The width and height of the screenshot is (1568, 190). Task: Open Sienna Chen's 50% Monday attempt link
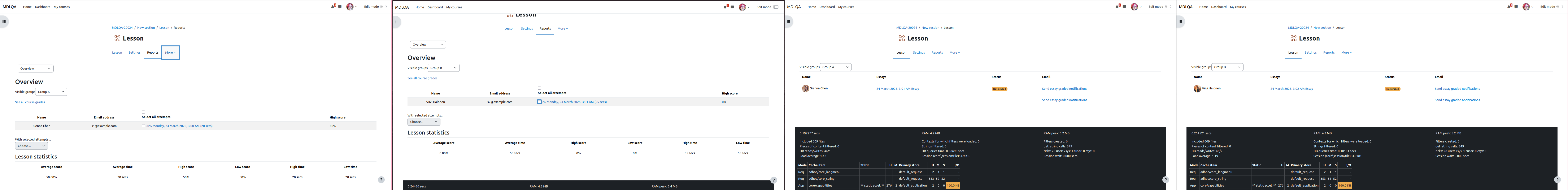pyautogui.click(x=179, y=126)
